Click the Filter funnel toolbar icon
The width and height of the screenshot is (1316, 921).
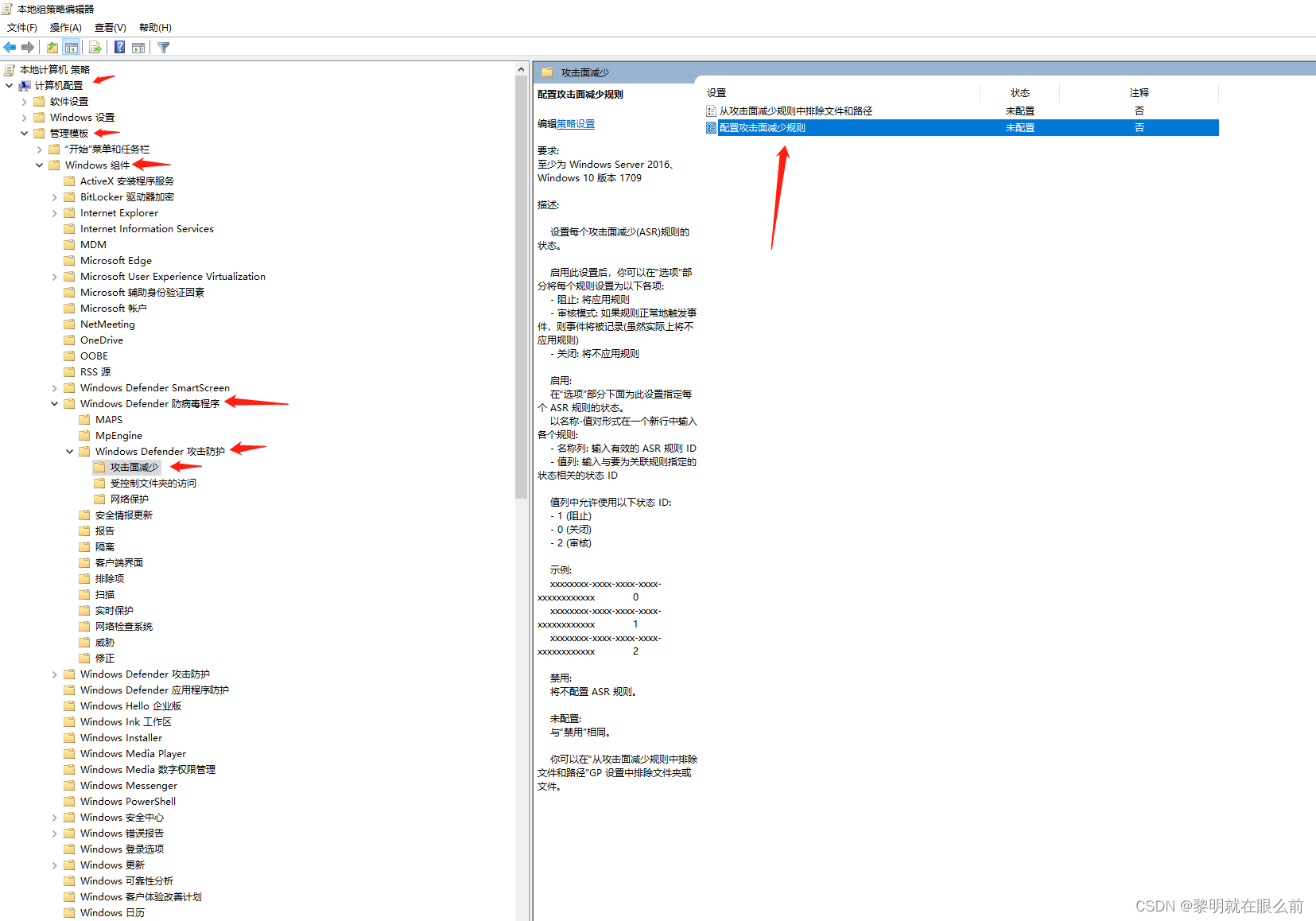click(x=164, y=48)
